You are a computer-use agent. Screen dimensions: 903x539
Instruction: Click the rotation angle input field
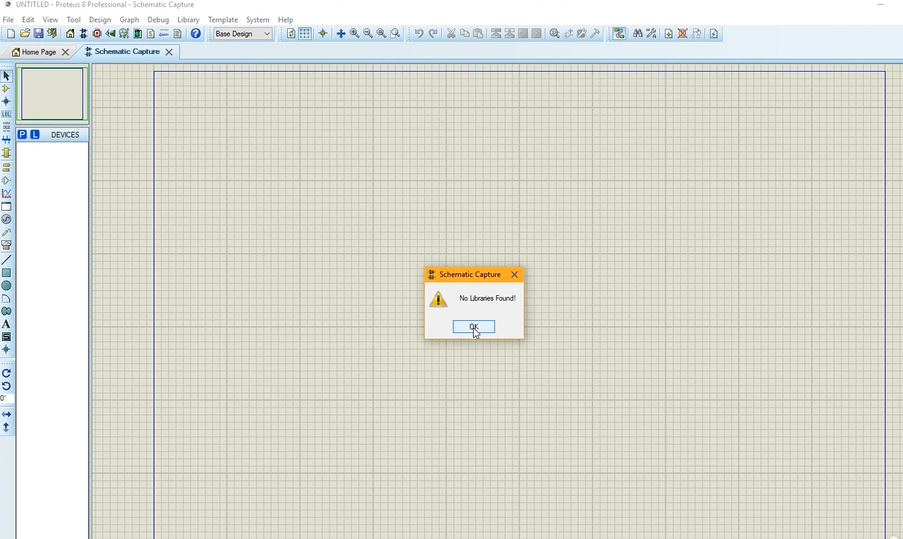[x=6, y=398]
